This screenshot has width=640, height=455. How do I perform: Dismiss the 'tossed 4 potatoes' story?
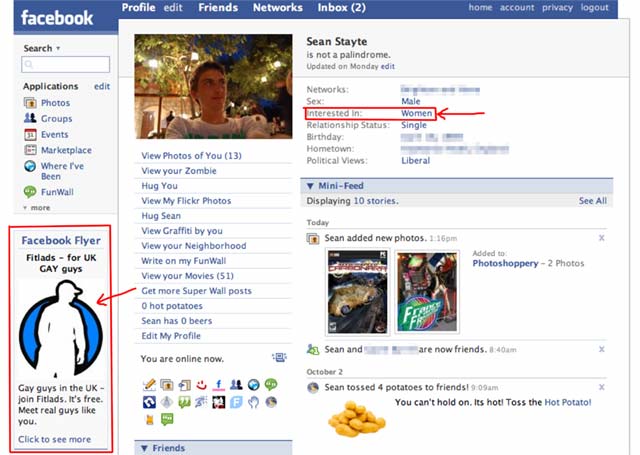(x=602, y=387)
